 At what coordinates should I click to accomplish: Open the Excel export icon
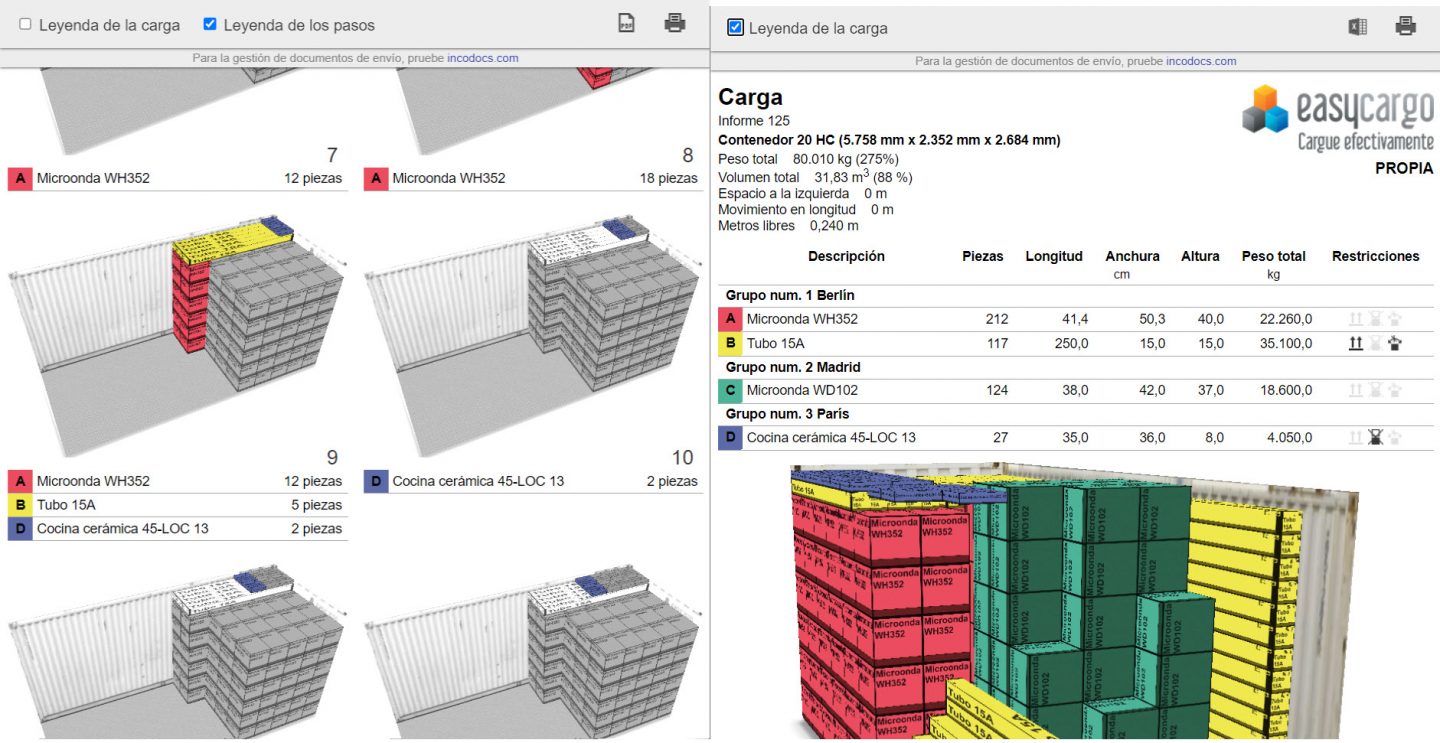[x=1357, y=27]
